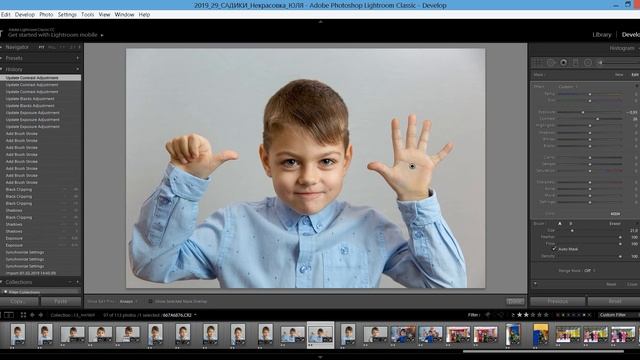Image resolution: width=640 pixels, height=360 pixels.
Task: Click the Paste settings button
Action: pos(61,301)
